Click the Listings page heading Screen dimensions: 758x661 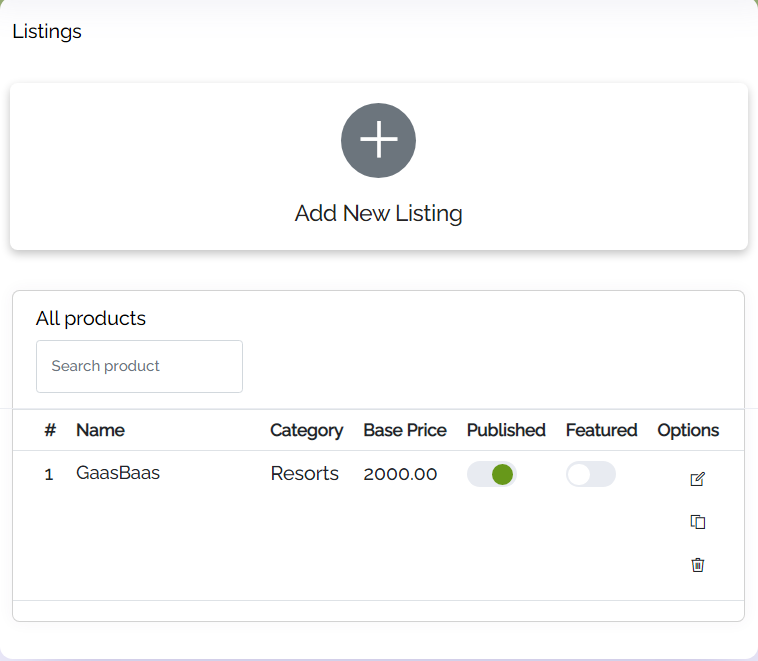click(x=47, y=31)
